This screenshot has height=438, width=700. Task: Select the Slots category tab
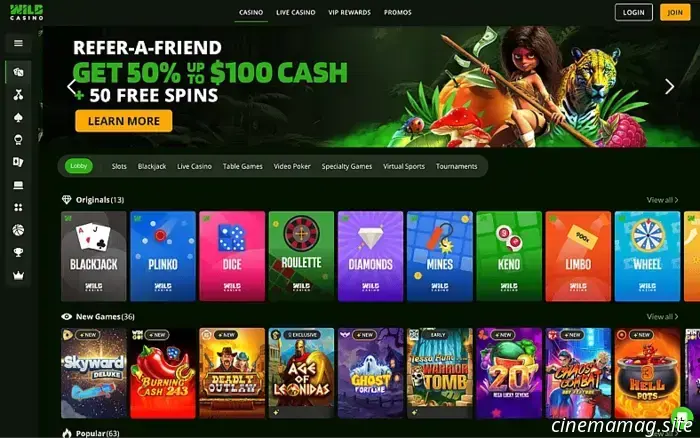119,166
